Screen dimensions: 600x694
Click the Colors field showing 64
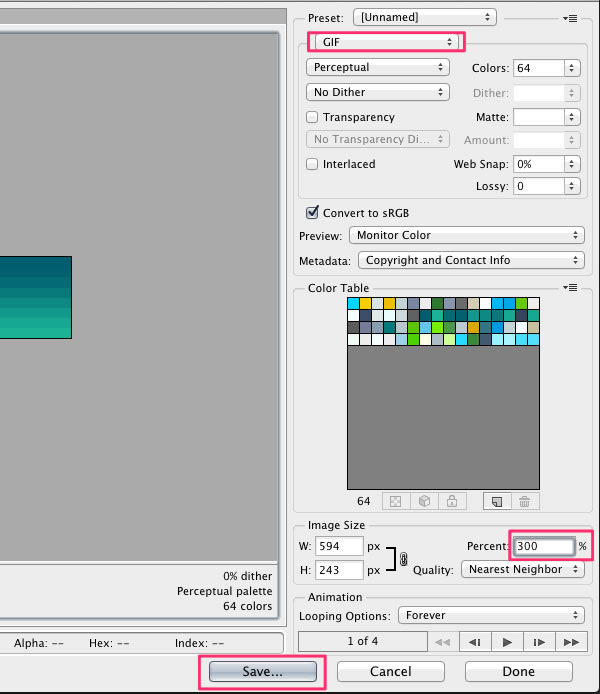coord(539,68)
